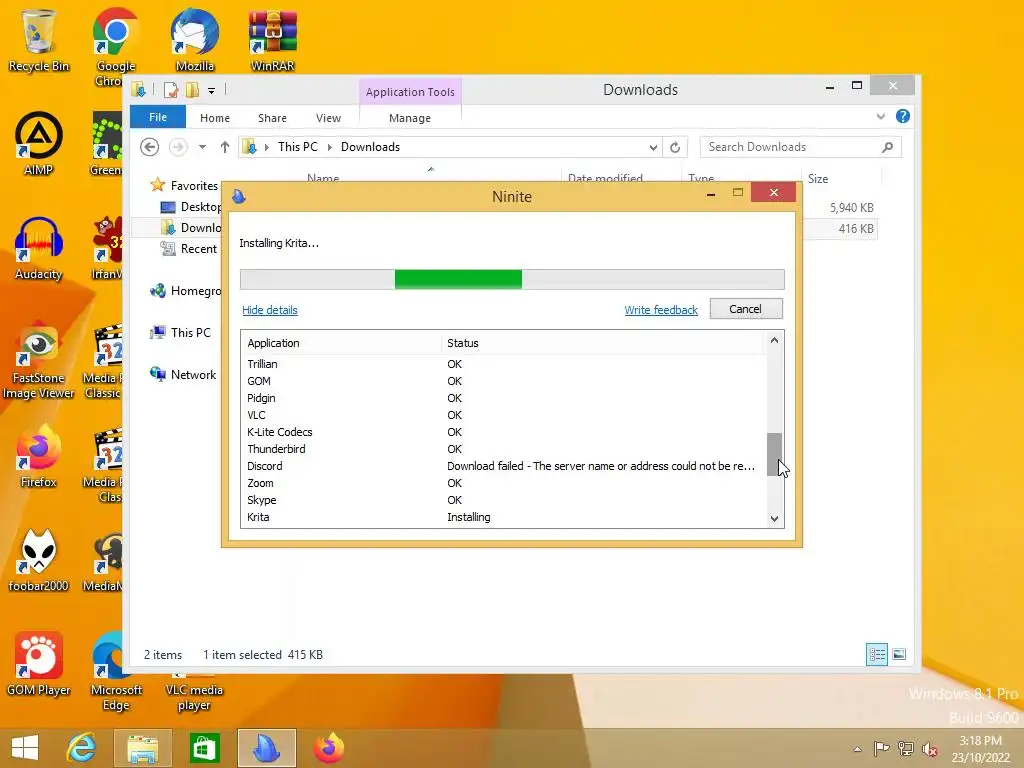
Task: Open GOM Player desktop shortcut
Action: (x=39, y=664)
